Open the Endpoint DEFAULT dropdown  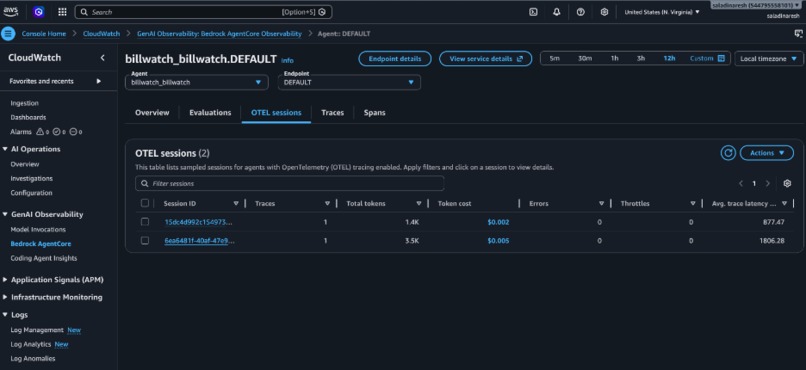[x=350, y=82]
